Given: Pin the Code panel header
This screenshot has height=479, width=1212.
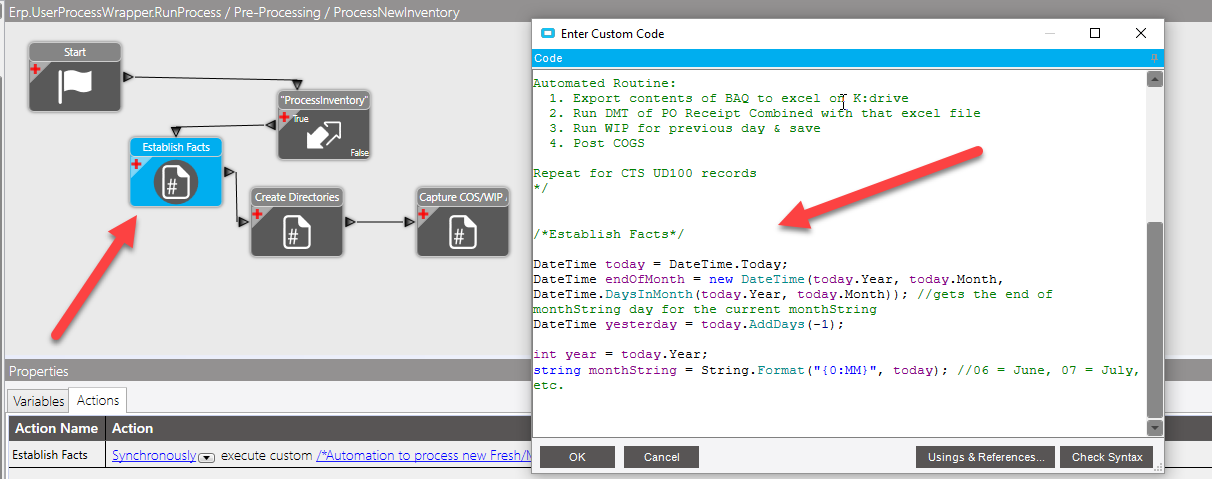Looking at the screenshot, I should 1154,58.
